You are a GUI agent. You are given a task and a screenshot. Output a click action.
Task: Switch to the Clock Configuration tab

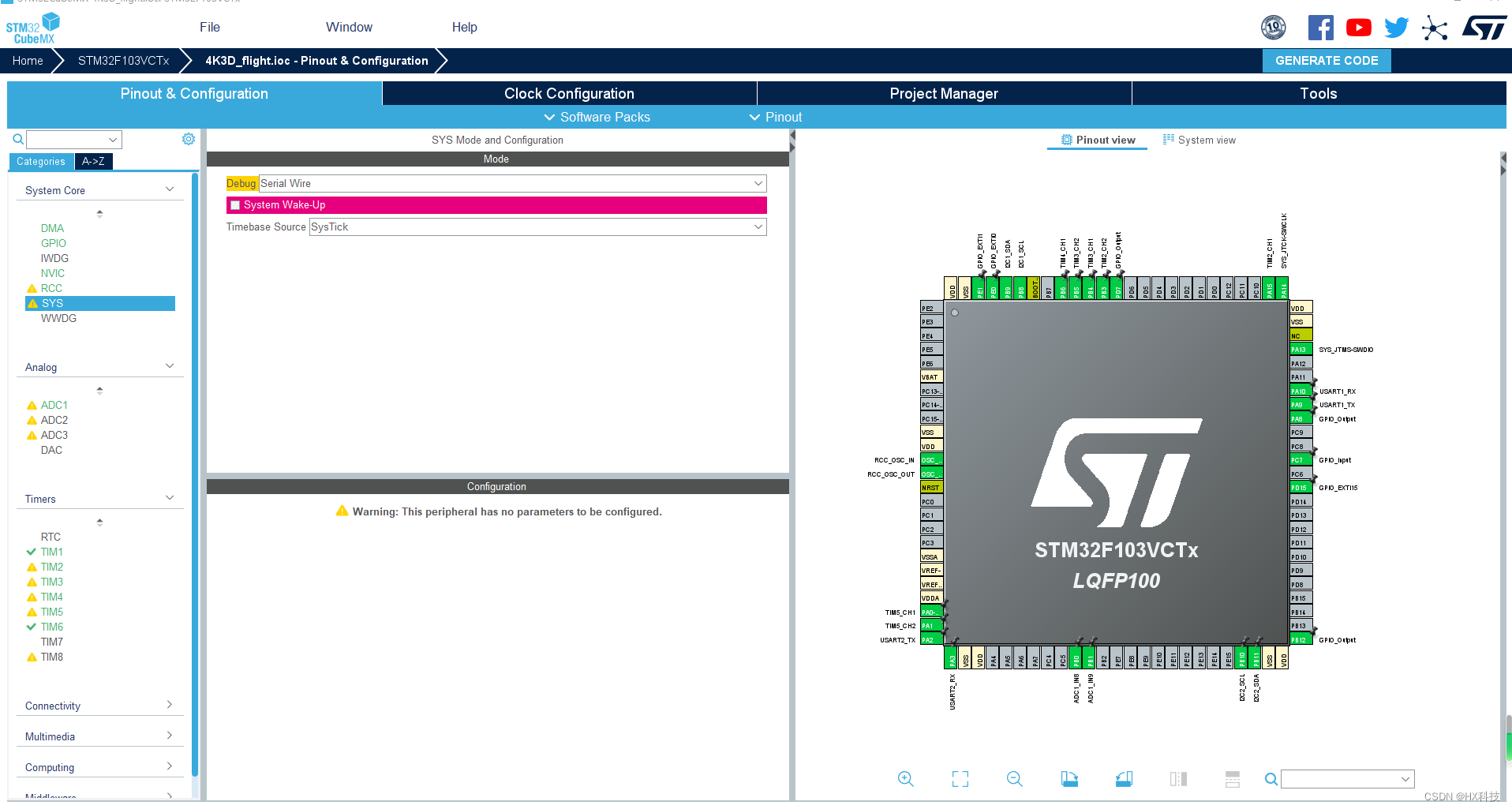point(568,93)
